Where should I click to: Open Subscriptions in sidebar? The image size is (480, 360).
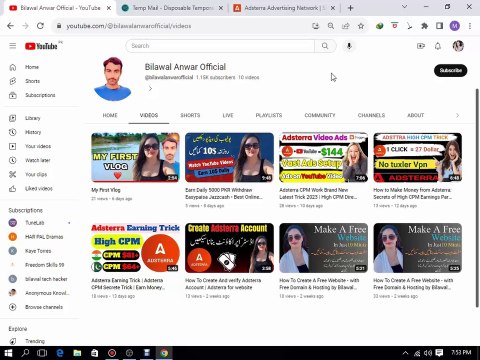coord(40,95)
